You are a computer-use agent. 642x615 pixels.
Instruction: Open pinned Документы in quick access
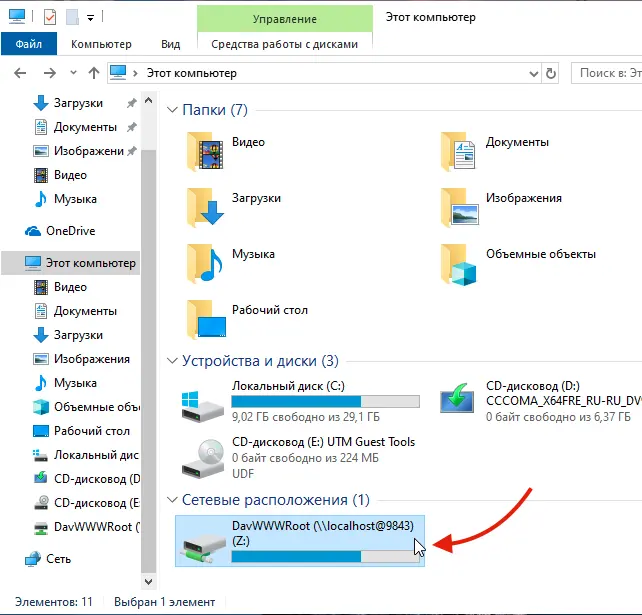[x=85, y=127]
